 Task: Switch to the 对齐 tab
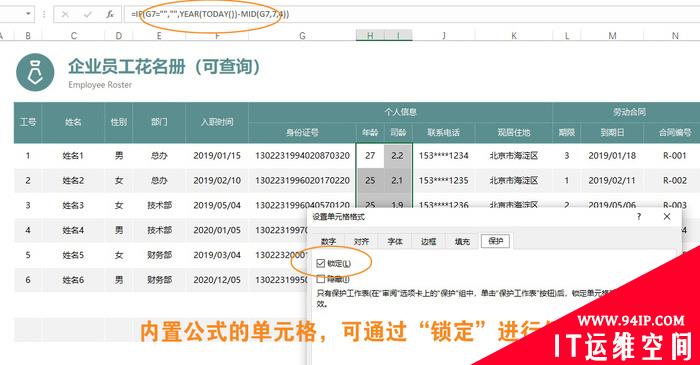point(361,241)
